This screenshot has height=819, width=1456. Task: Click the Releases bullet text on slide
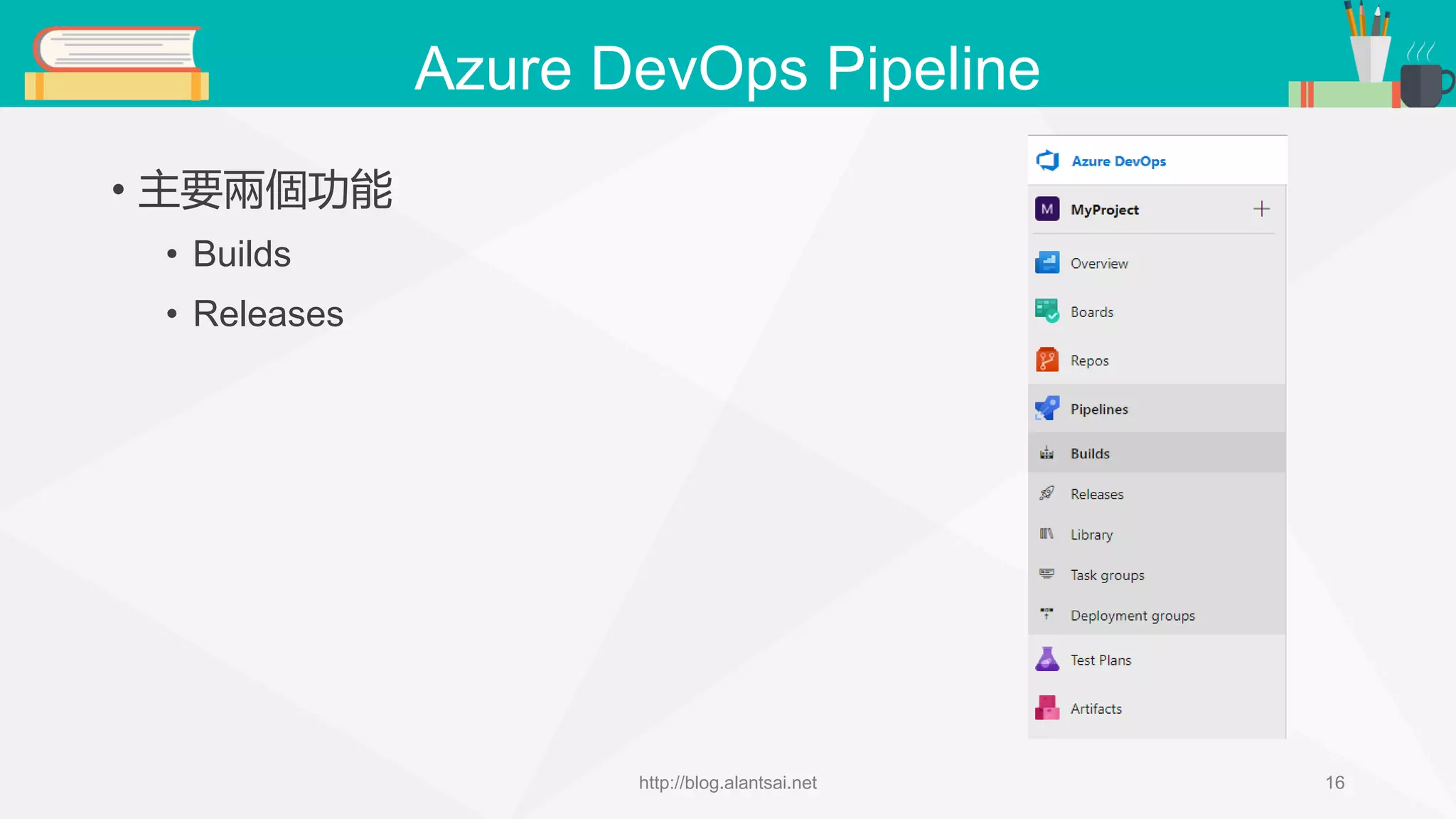pyautogui.click(x=268, y=314)
